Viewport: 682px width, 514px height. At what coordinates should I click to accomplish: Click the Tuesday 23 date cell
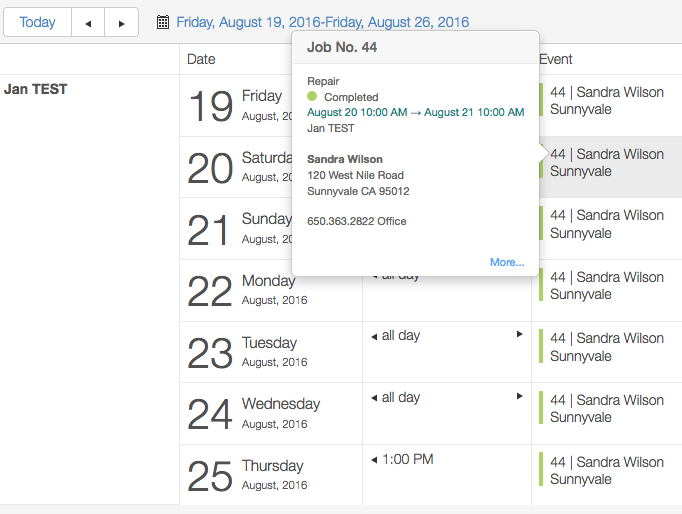270,352
